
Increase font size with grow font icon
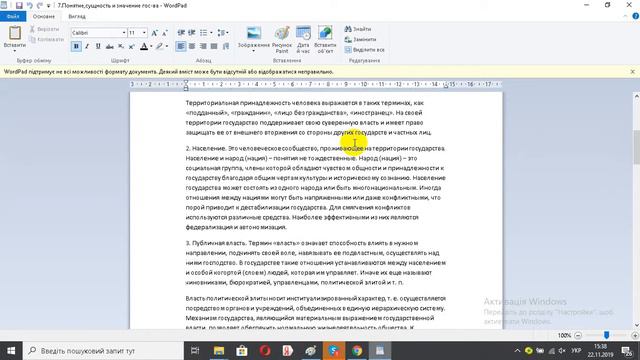155,33
